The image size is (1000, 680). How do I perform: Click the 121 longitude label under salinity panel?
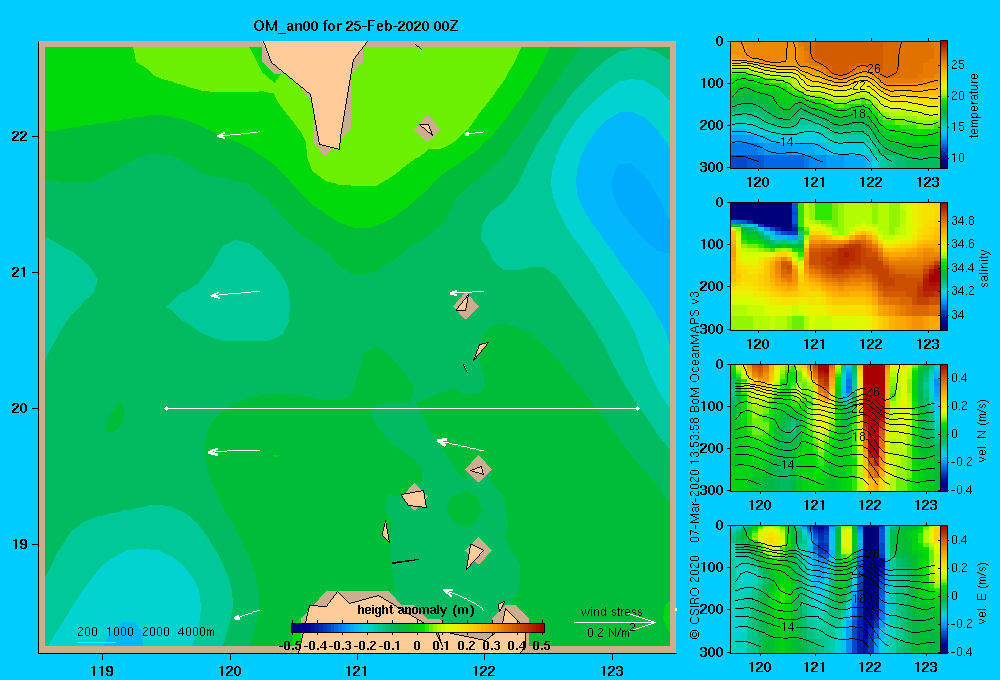[814, 344]
